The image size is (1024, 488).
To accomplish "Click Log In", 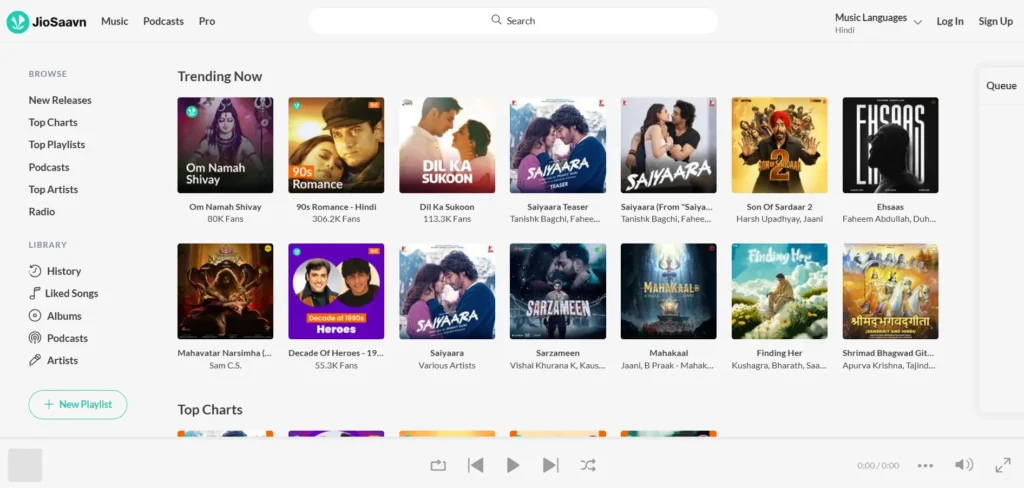I will [950, 21].
